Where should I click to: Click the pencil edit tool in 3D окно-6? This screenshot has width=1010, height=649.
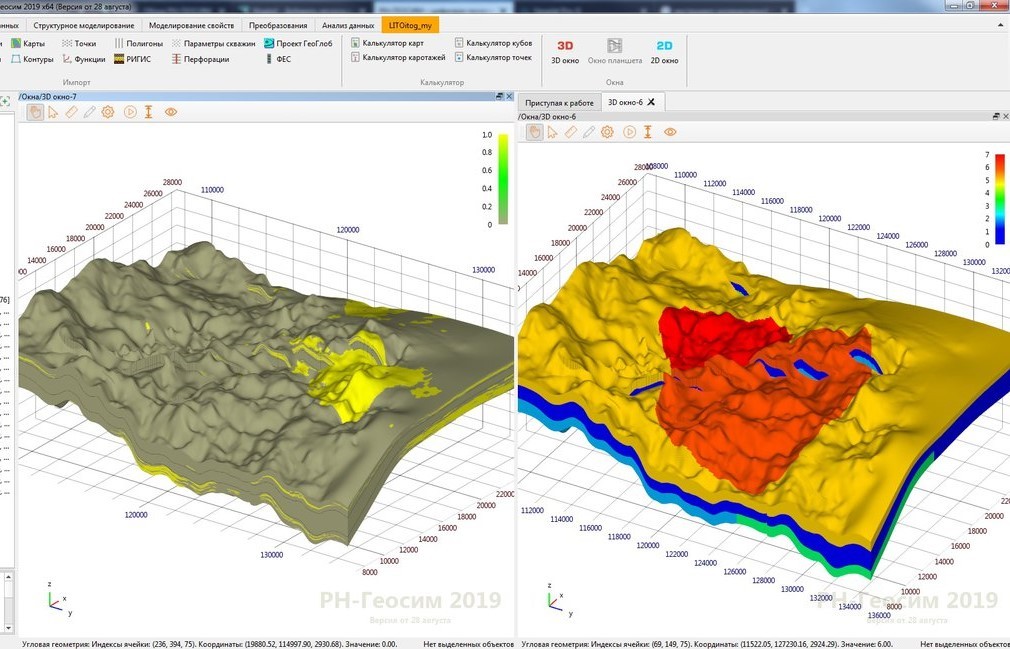click(x=589, y=132)
